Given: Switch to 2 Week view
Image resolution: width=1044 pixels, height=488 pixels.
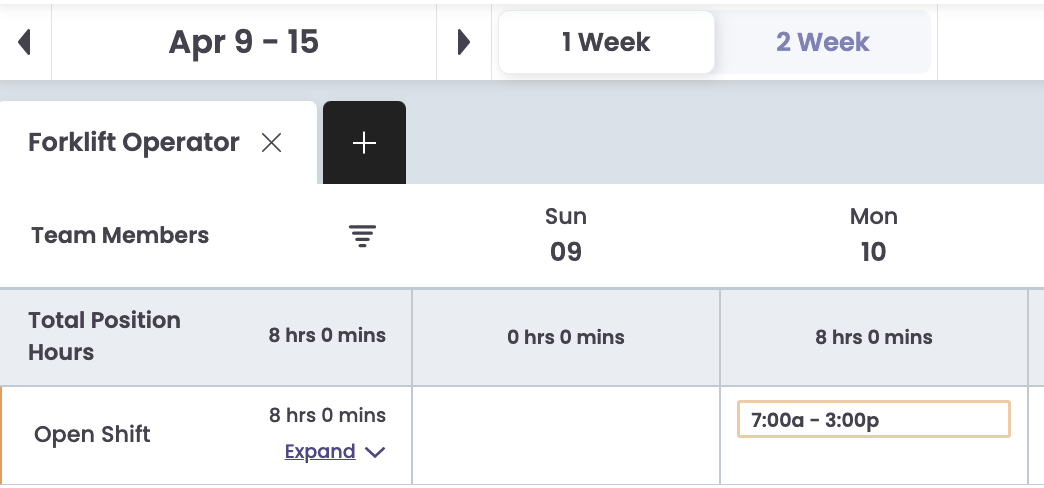Looking at the screenshot, I should 822,42.
